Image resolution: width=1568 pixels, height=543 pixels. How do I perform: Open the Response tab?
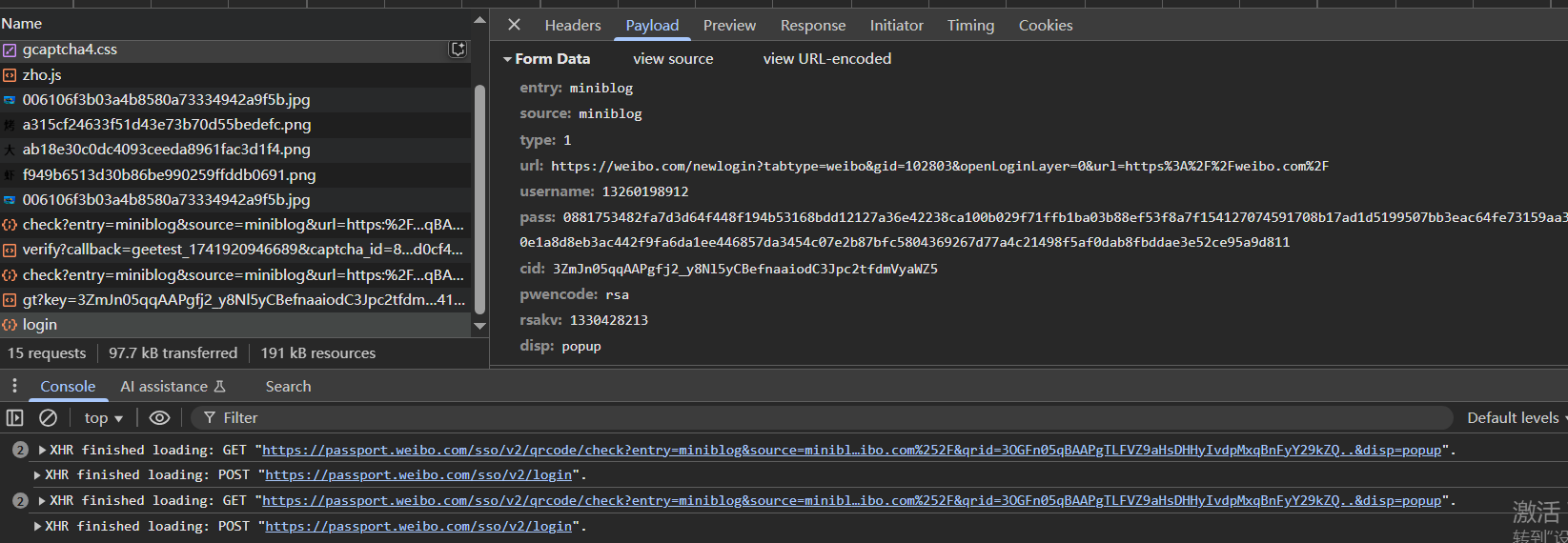(x=812, y=26)
